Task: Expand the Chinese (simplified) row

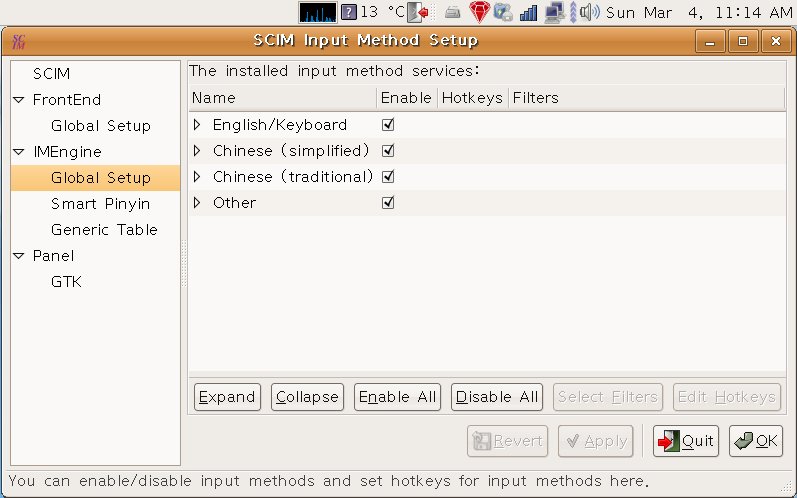Action: [197, 150]
